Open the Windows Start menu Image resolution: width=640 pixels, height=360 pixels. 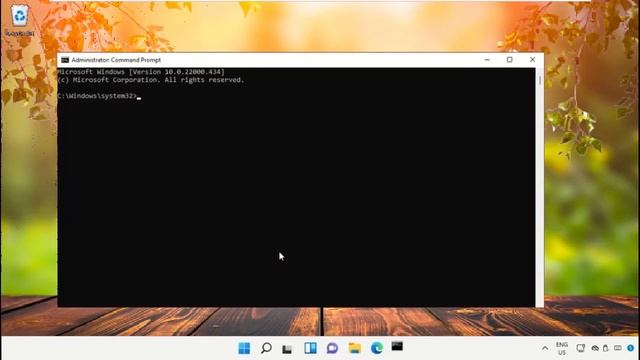[244, 348]
